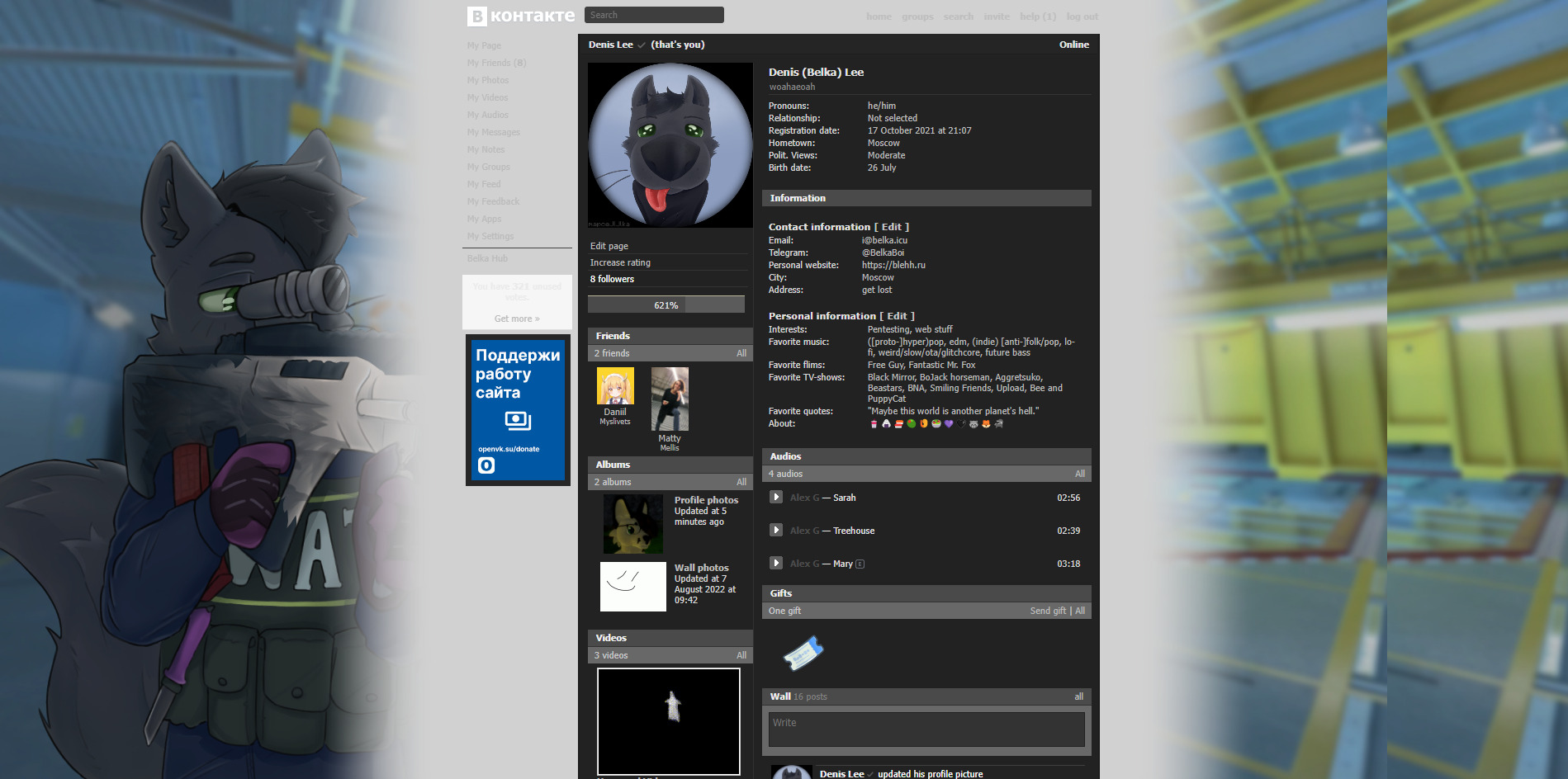Show all friends via All link

(741, 353)
